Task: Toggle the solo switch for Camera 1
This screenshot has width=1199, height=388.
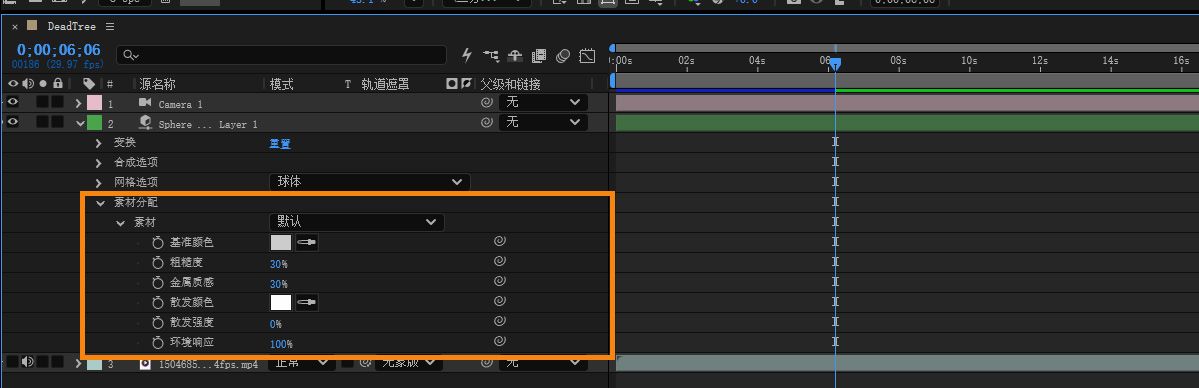Action: (43, 102)
